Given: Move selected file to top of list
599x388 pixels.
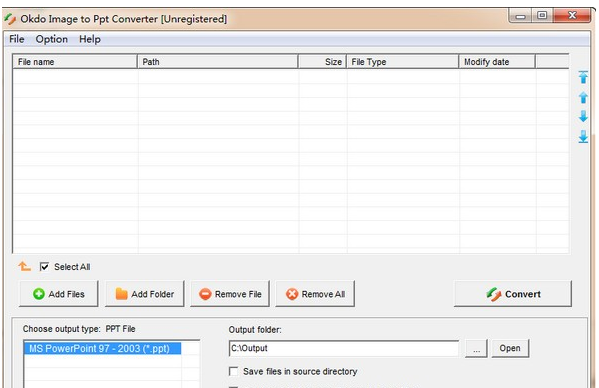Looking at the screenshot, I should tap(583, 77).
